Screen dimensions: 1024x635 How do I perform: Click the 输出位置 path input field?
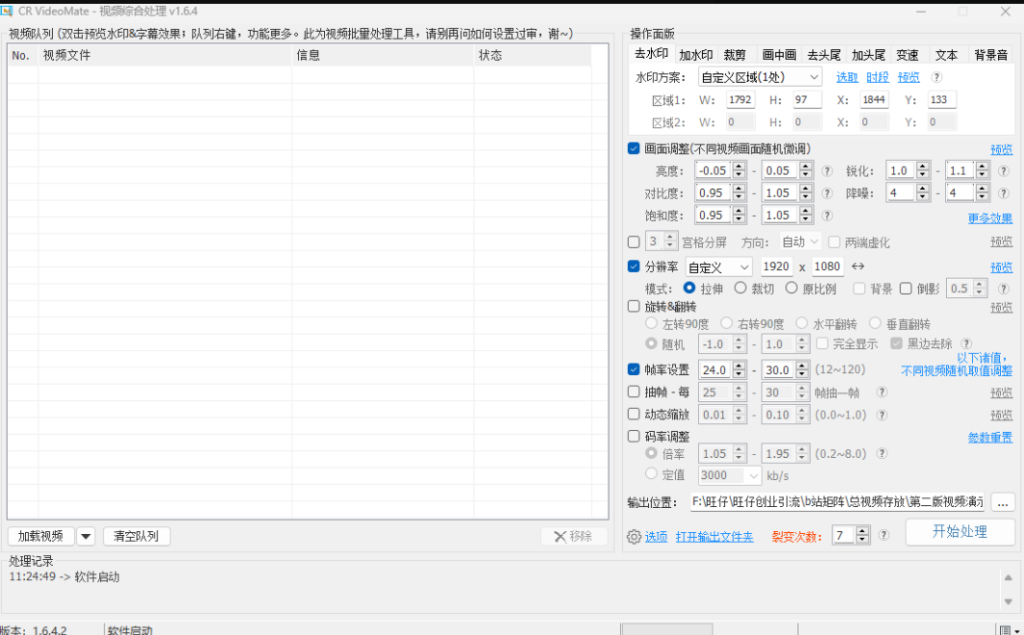(x=840, y=503)
